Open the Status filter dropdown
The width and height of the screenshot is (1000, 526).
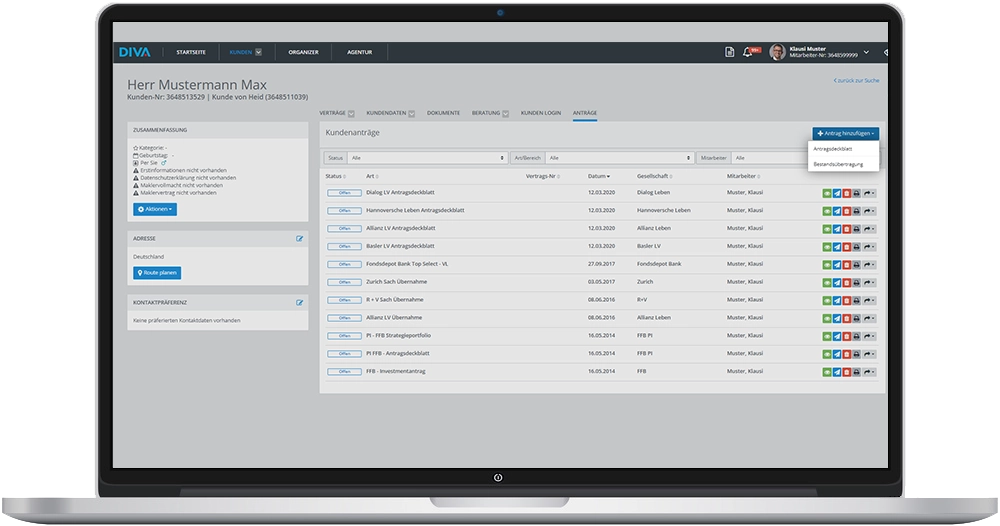tap(427, 158)
